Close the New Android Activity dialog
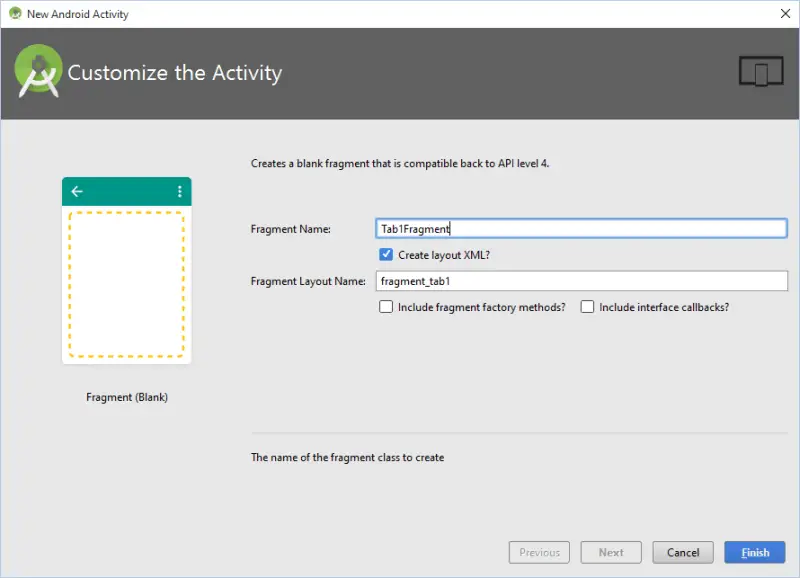 [x=785, y=13]
